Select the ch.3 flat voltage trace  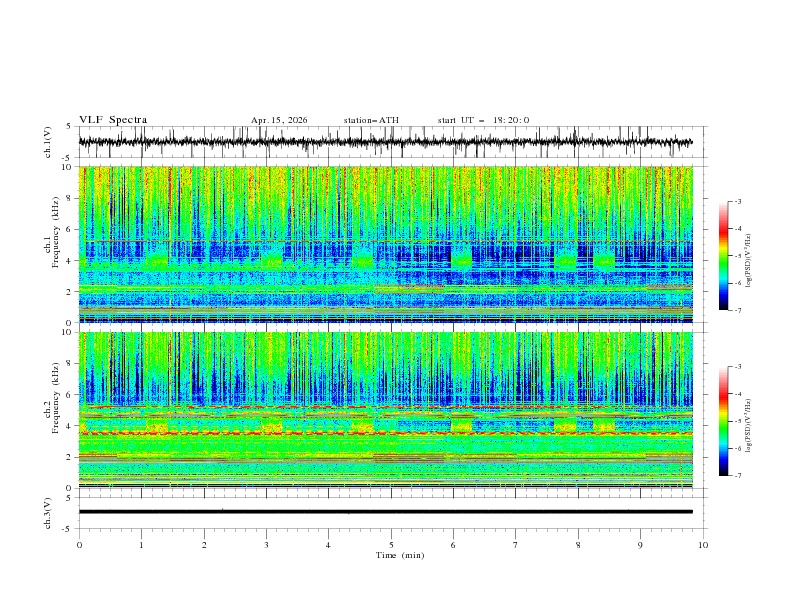[x=385, y=512]
